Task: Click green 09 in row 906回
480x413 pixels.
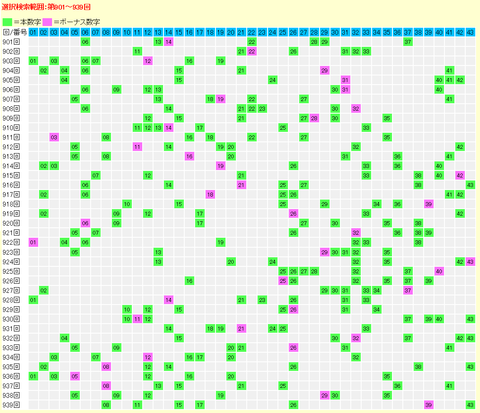Action: pos(116,90)
